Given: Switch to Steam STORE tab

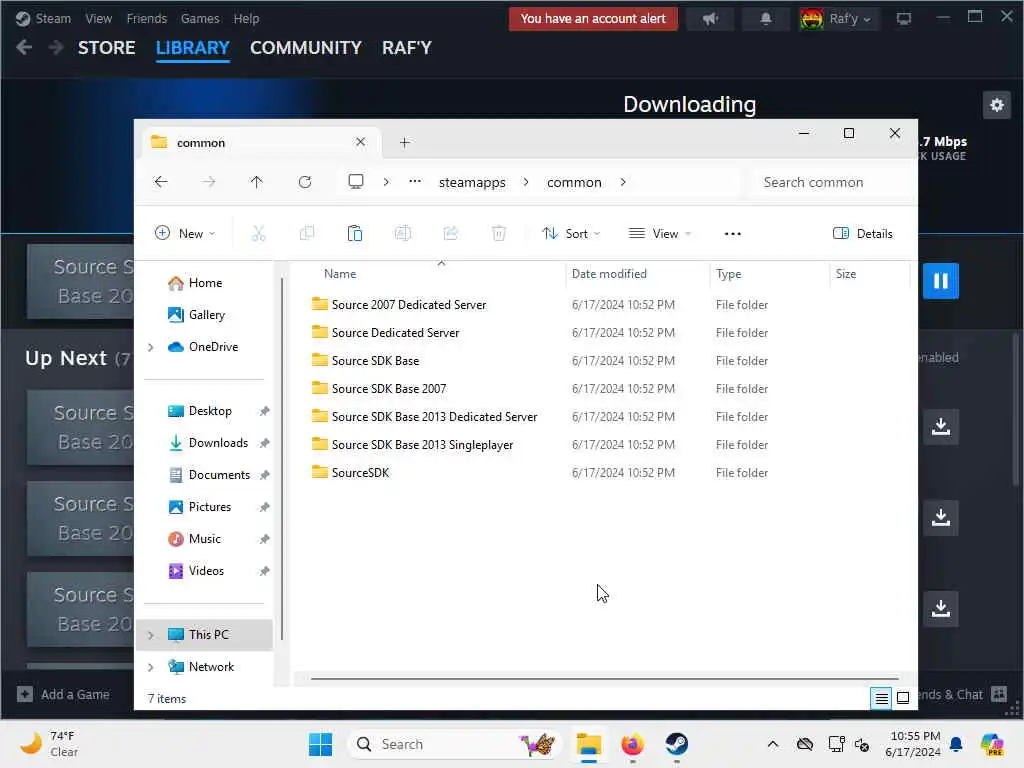Looking at the screenshot, I should pos(106,48).
